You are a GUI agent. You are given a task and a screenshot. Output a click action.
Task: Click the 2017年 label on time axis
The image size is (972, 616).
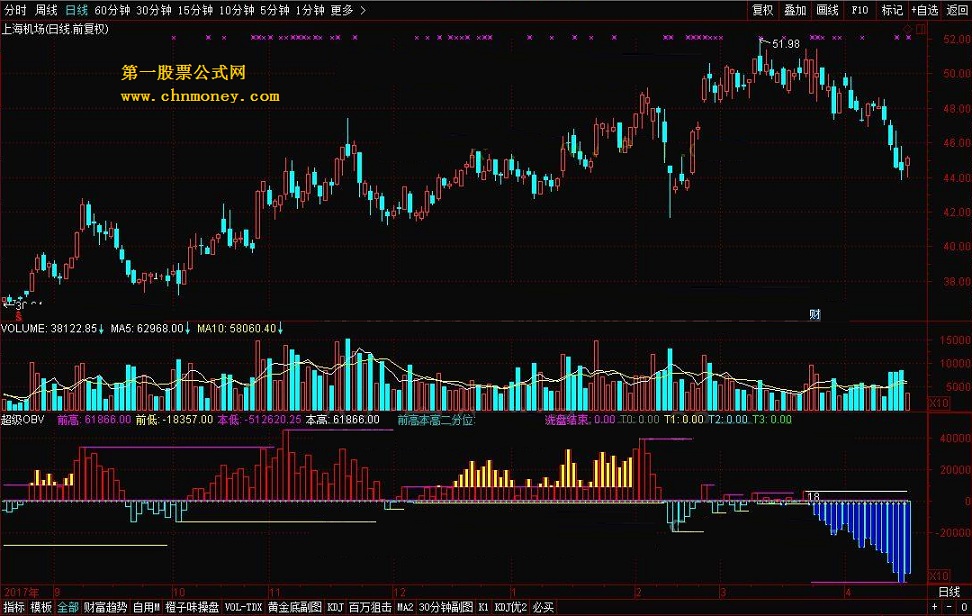(x=20, y=592)
